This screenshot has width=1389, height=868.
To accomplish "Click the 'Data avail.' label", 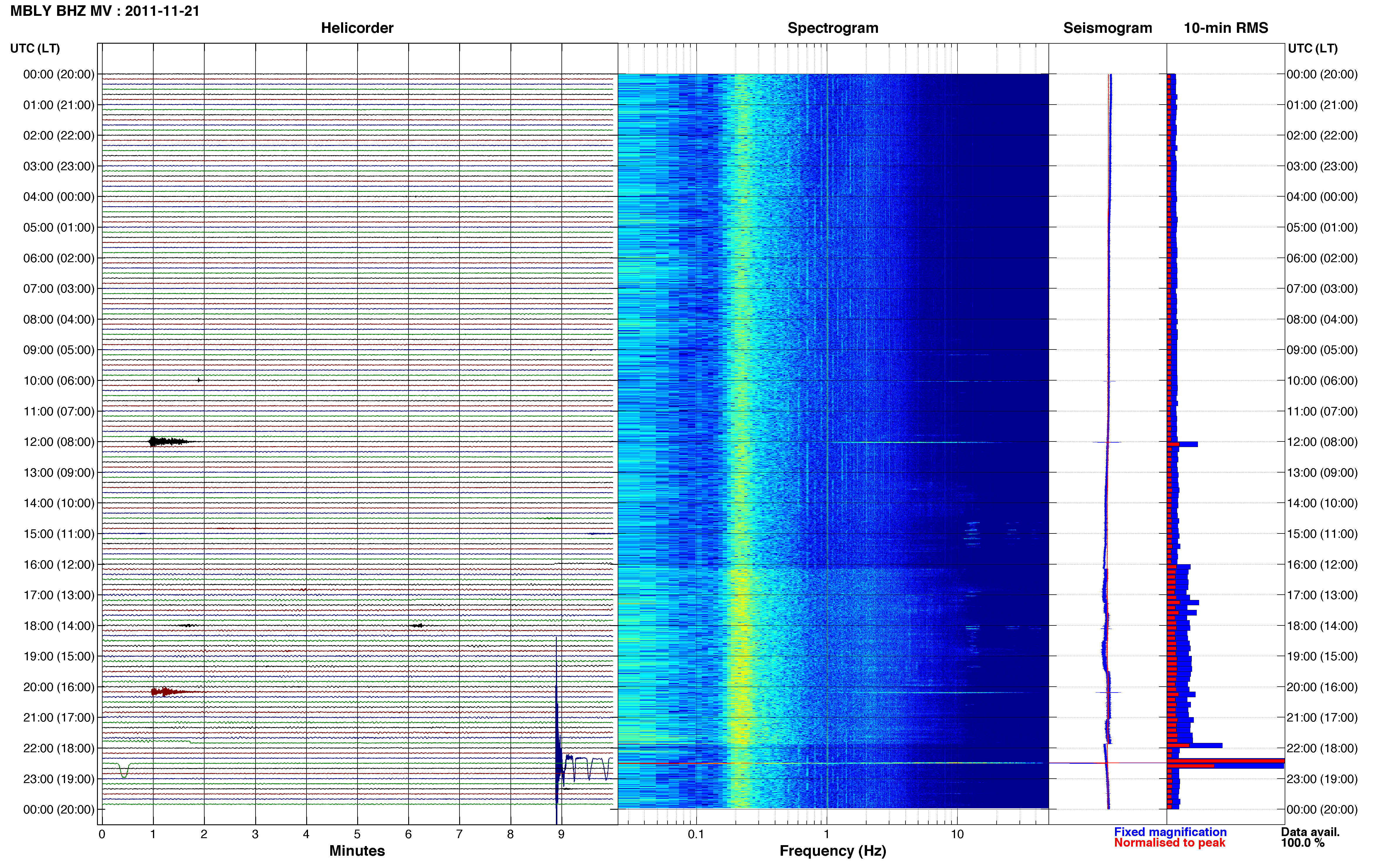I will (1310, 832).
